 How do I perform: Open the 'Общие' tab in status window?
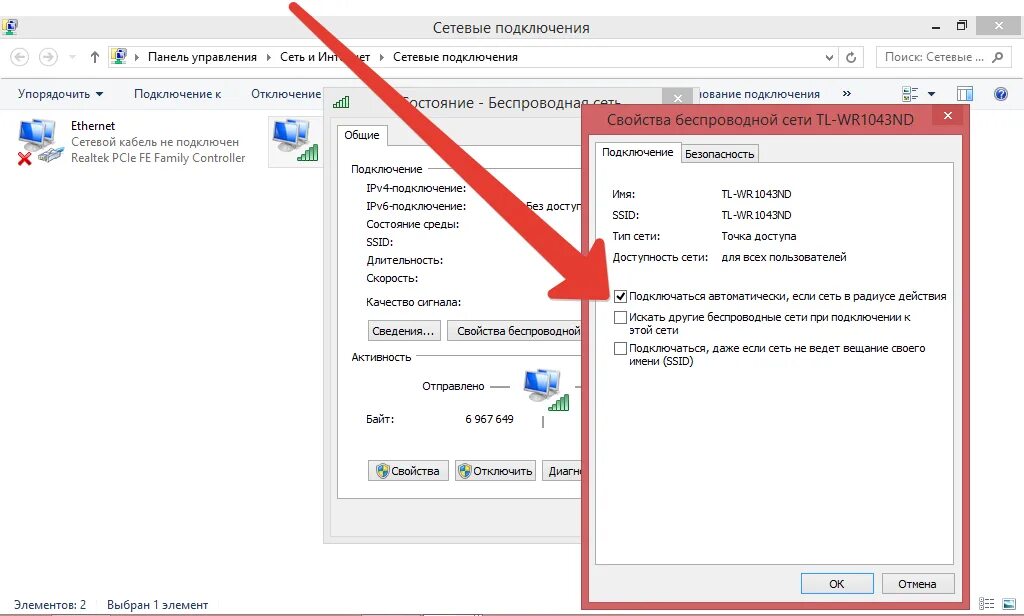point(362,135)
